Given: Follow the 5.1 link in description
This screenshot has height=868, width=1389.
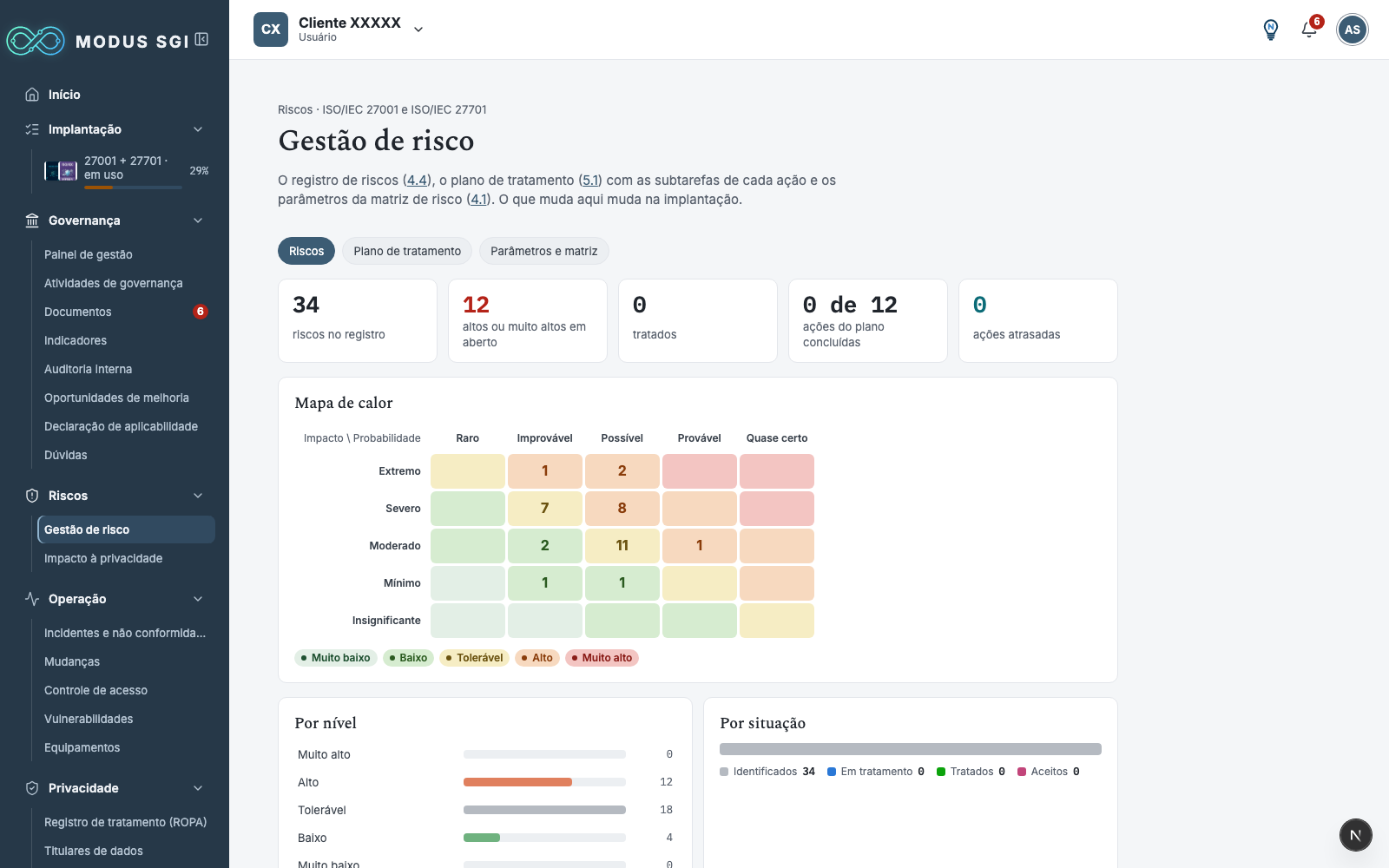Looking at the screenshot, I should coord(590,181).
